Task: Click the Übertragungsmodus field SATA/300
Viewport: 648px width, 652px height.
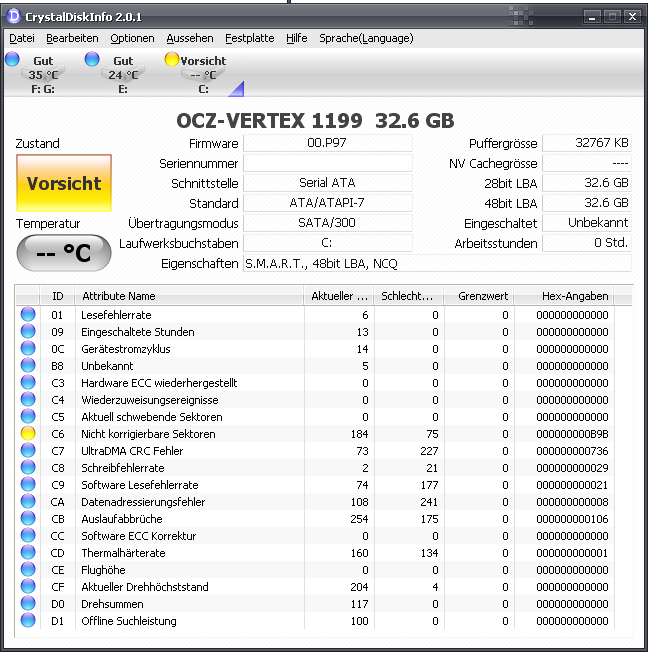Action: coord(328,223)
